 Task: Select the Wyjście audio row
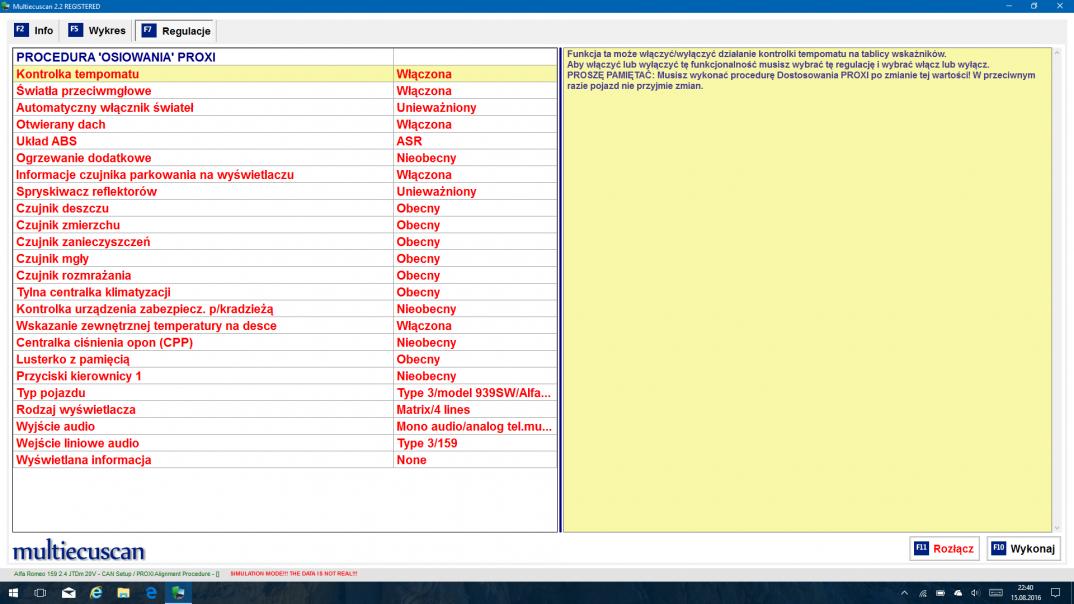[x=285, y=427]
